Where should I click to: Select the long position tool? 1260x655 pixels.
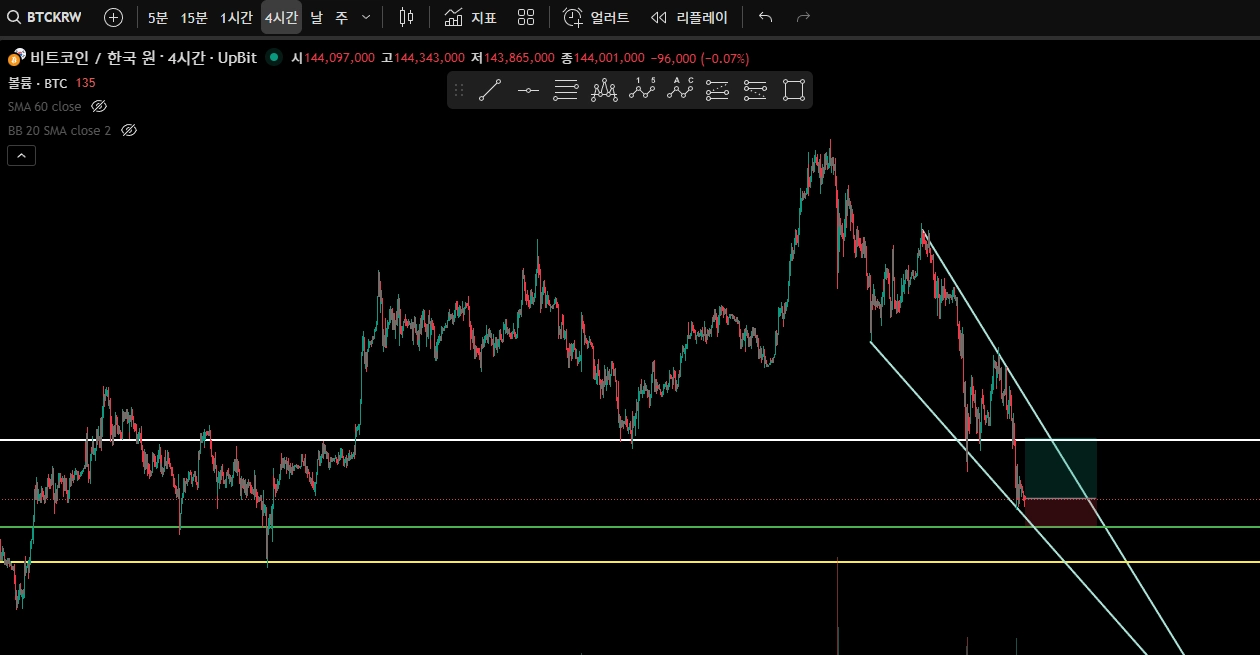(717, 90)
